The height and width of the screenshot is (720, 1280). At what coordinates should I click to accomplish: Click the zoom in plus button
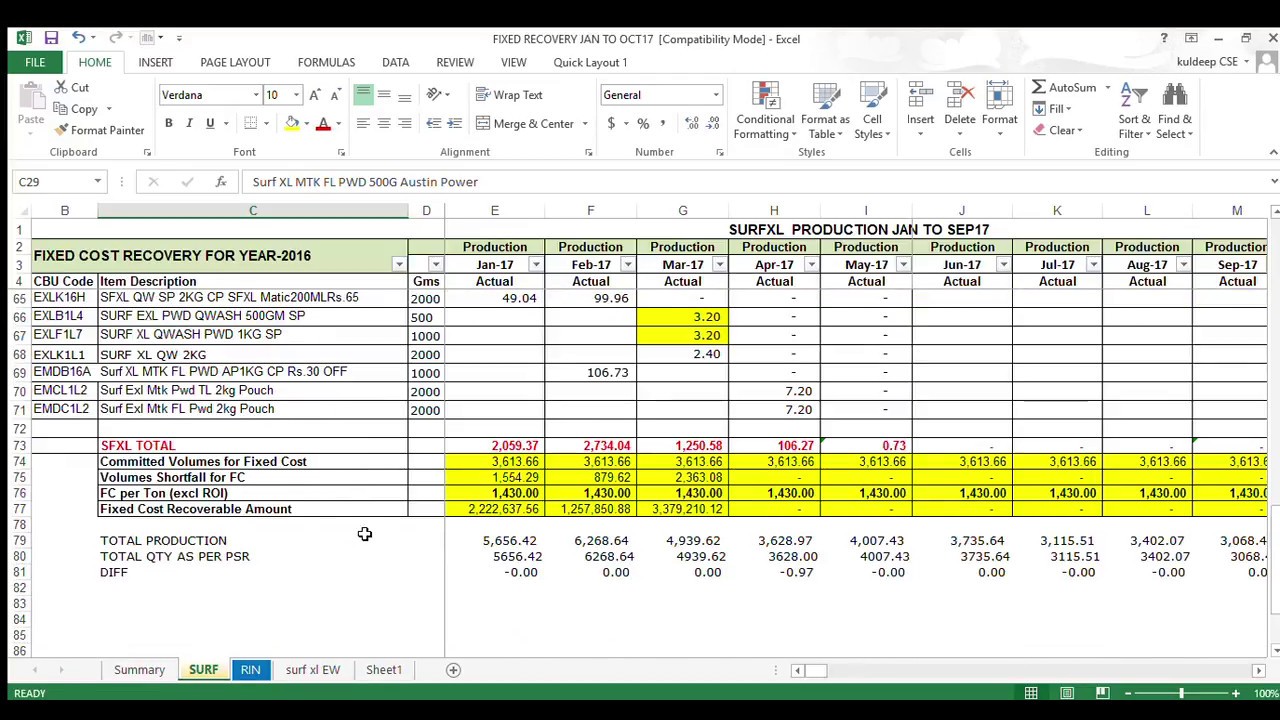point(1235,693)
